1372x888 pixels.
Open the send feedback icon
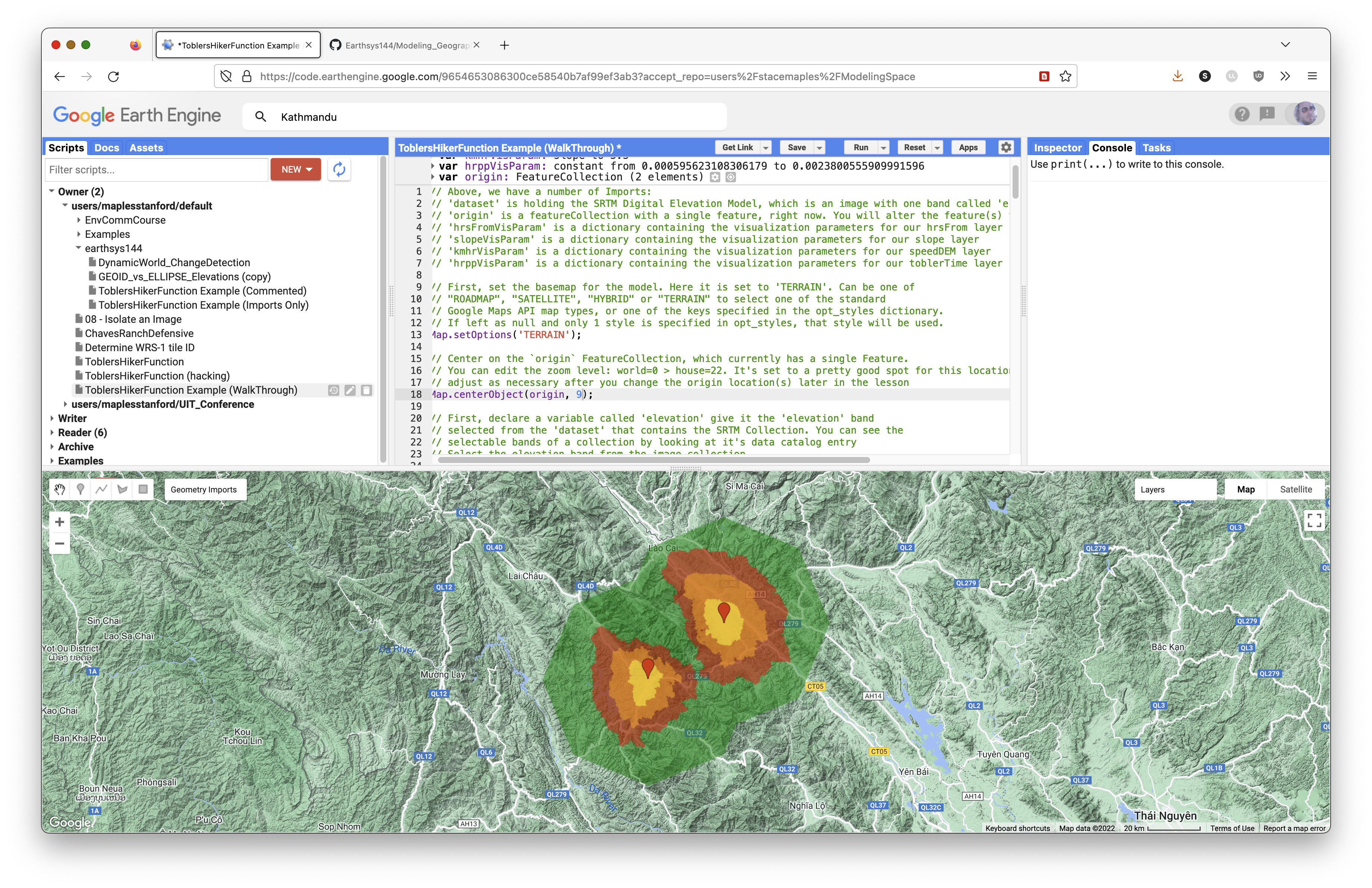pyautogui.click(x=1267, y=114)
